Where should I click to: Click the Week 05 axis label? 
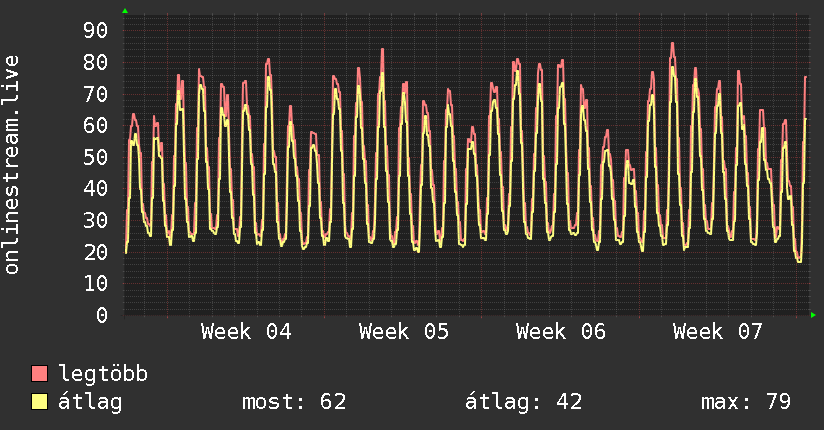(x=403, y=332)
